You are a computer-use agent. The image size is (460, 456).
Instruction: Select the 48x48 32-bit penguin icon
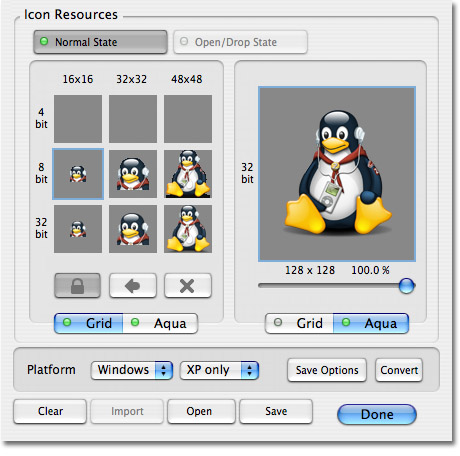click(188, 229)
